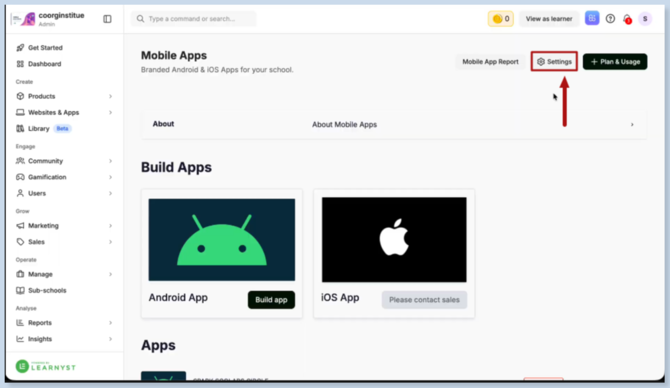This screenshot has height=388, width=670.
Task: Toggle the sidebar collapse icon
Action: 107,19
